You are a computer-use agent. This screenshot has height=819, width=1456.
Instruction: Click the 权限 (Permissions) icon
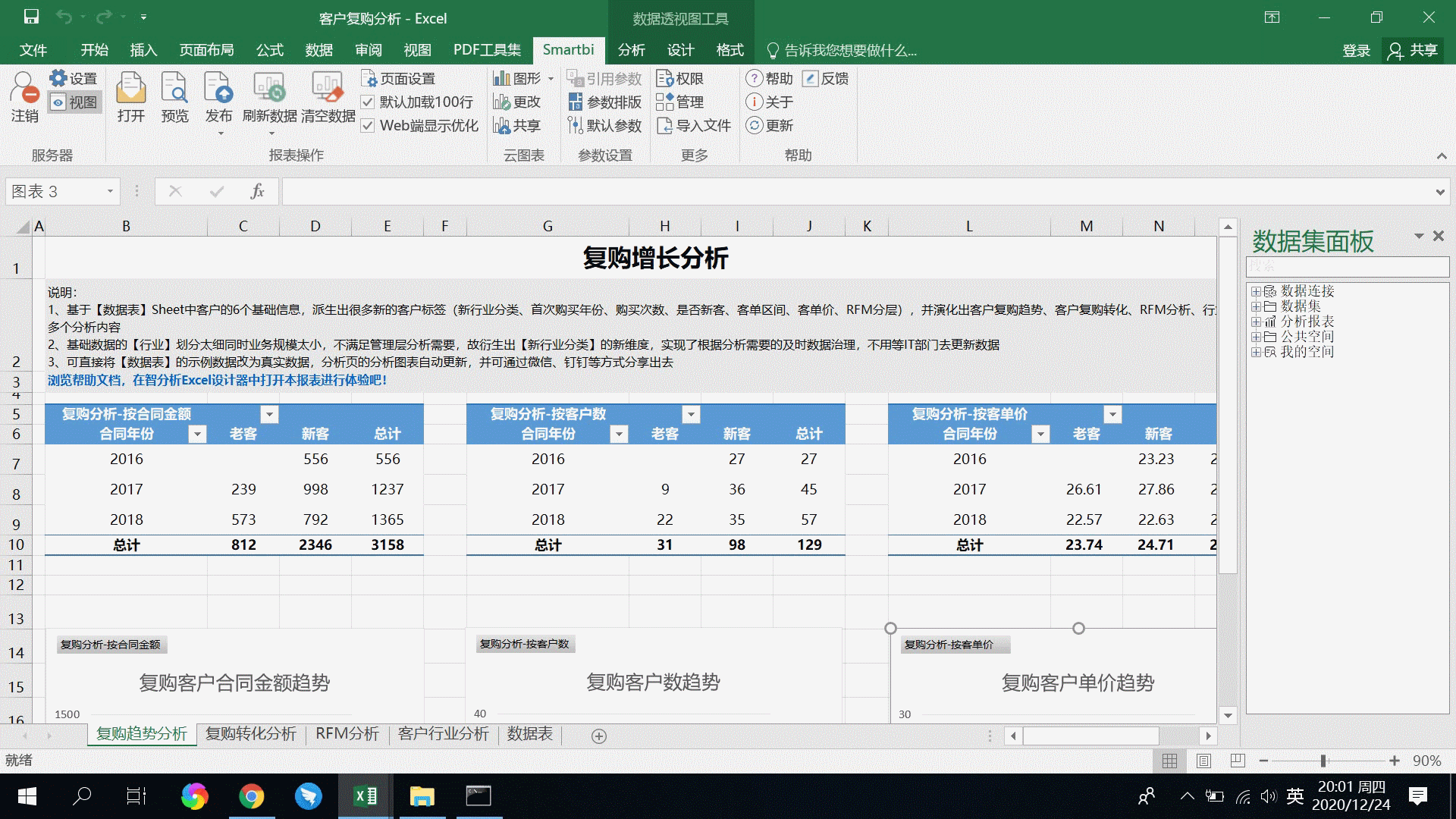pyautogui.click(x=681, y=77)
